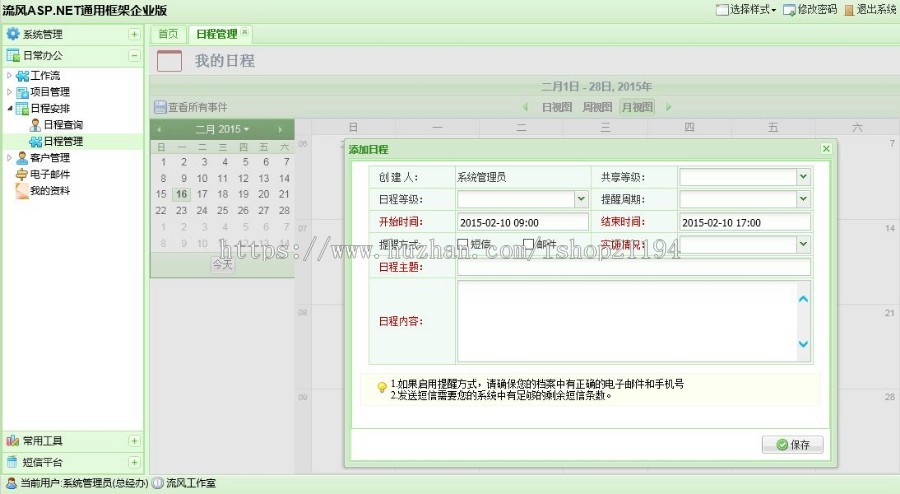Tick the 短信 reminder checkbox
This screenshot has width=900, height=494.
point(463,244)
